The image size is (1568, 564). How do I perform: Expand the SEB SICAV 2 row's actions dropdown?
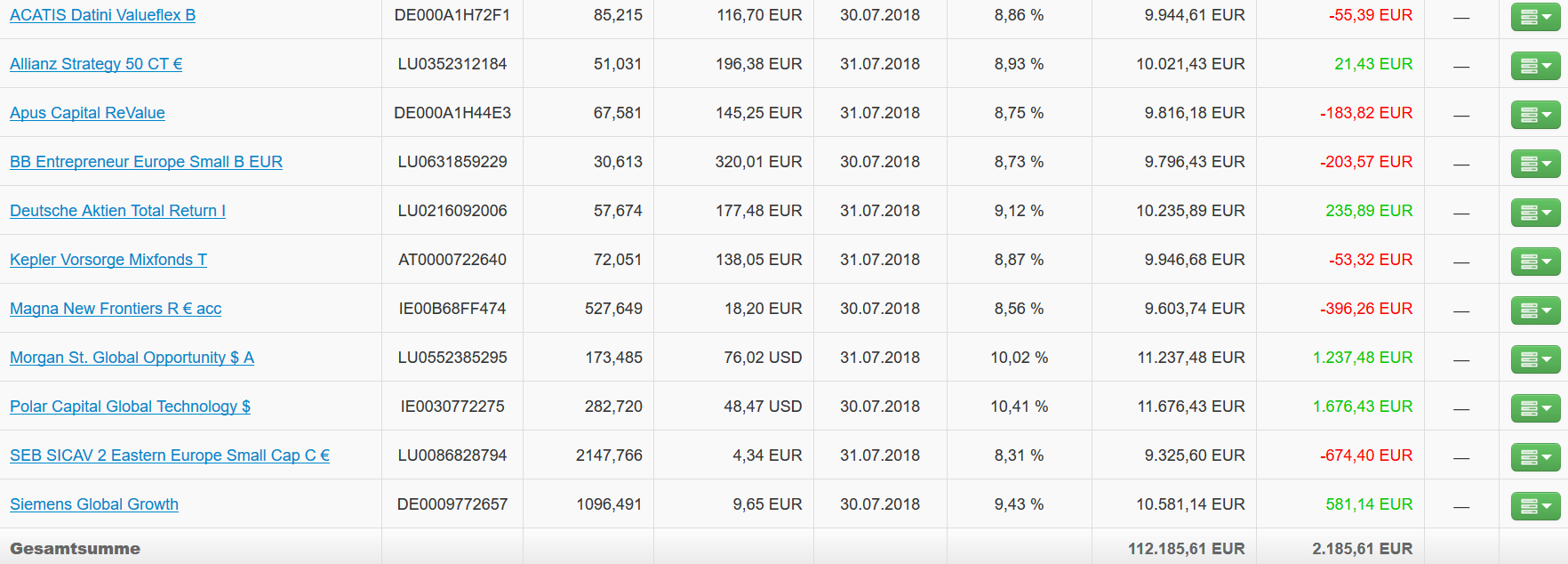1535,457
